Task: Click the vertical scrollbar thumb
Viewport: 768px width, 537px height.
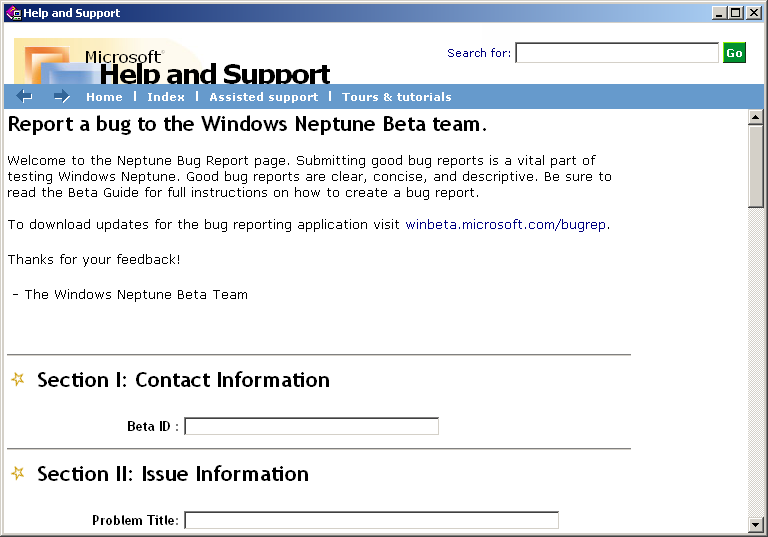Action: 756,166
